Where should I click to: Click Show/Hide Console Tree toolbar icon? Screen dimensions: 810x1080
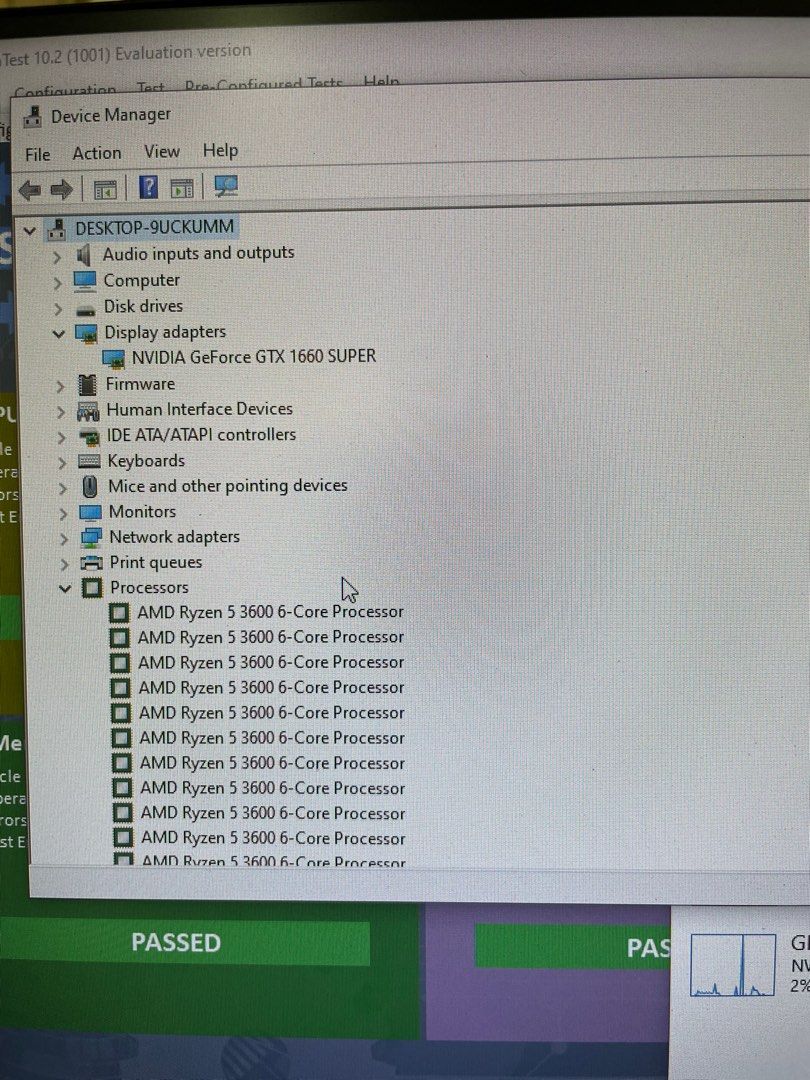point(105,189)
